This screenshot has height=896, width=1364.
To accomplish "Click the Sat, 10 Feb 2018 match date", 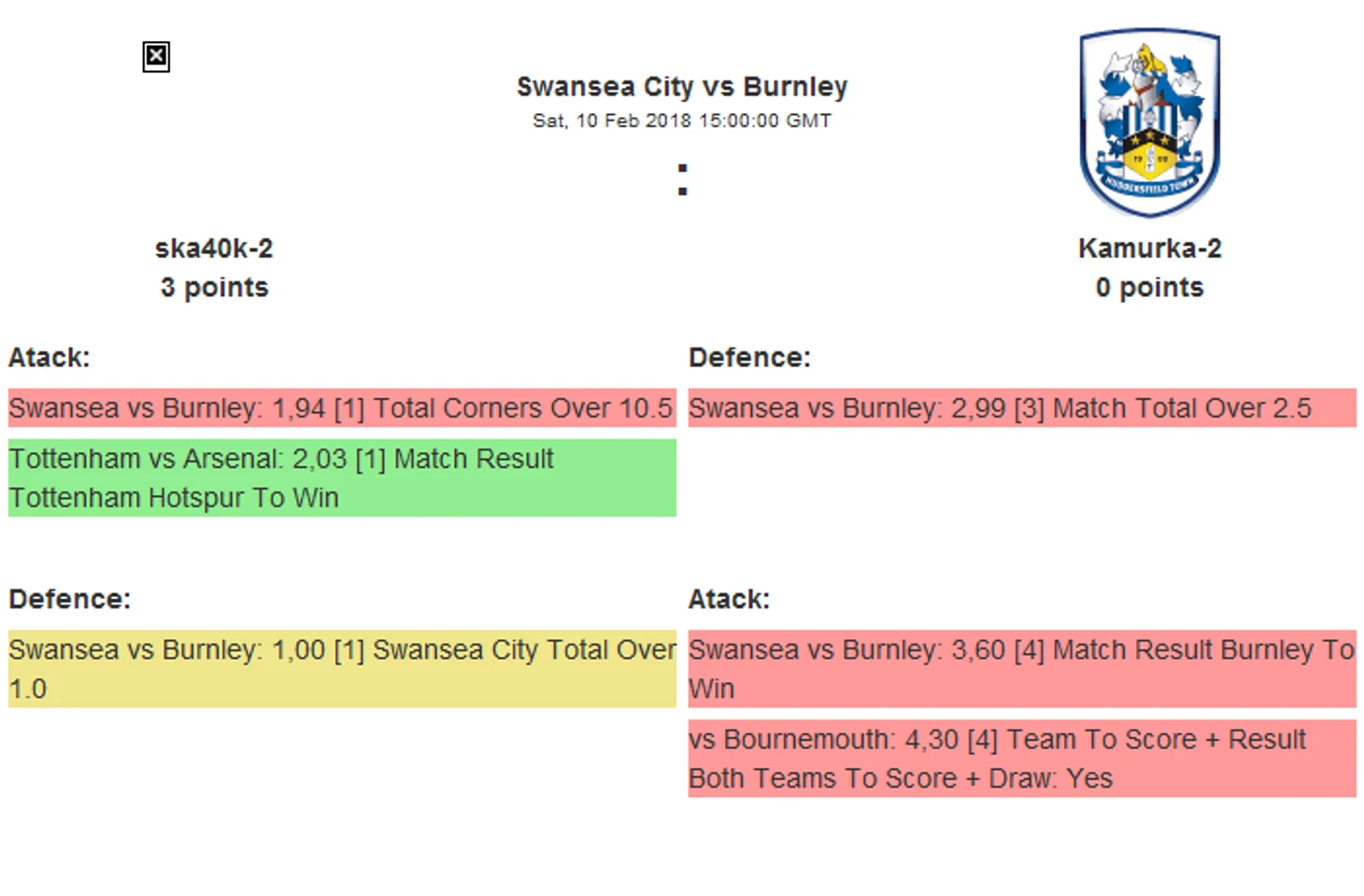I will coord(682,121).
